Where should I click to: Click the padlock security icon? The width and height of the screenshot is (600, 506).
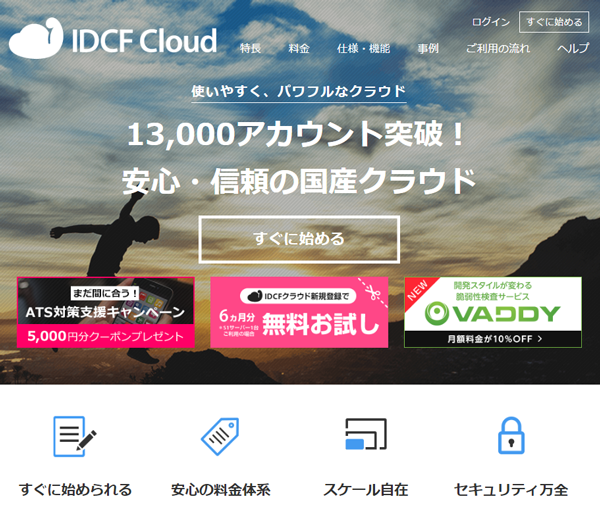(511, 436)
